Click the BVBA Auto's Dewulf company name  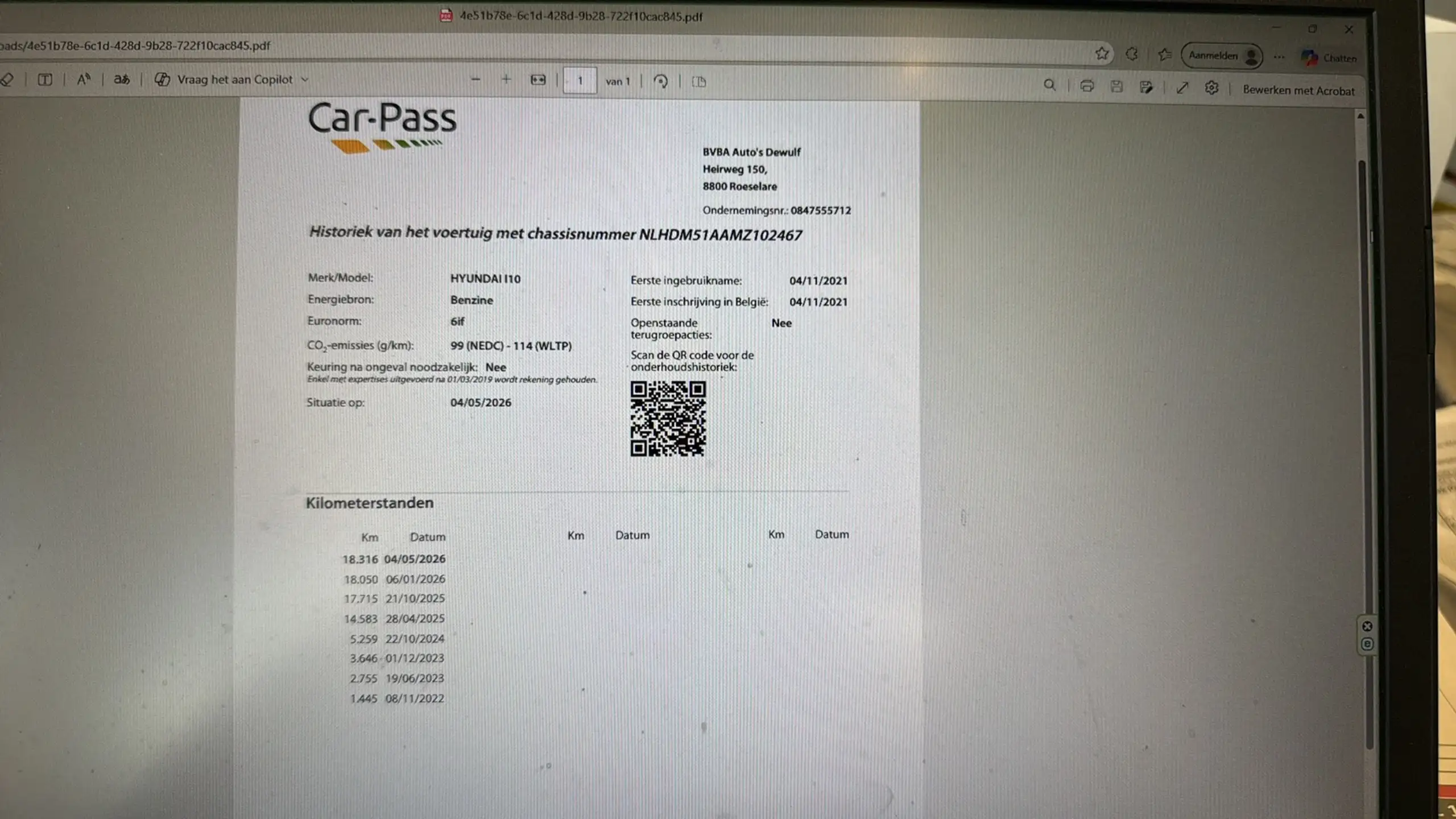coord(751,152)
